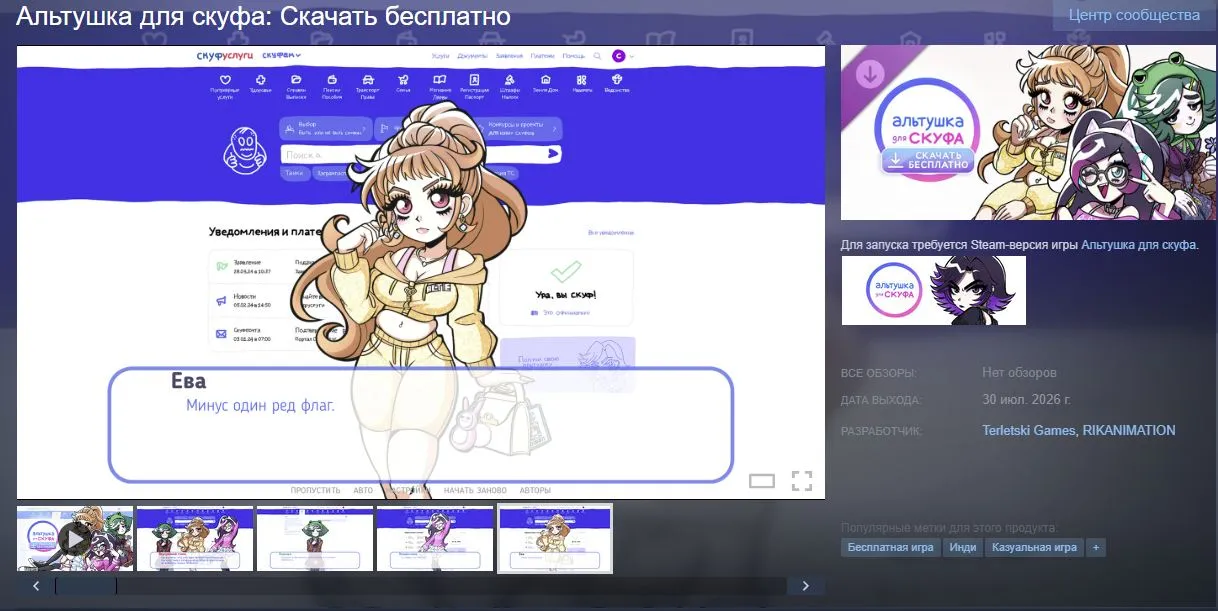Click the Ведомства icon

click(617, 79)
